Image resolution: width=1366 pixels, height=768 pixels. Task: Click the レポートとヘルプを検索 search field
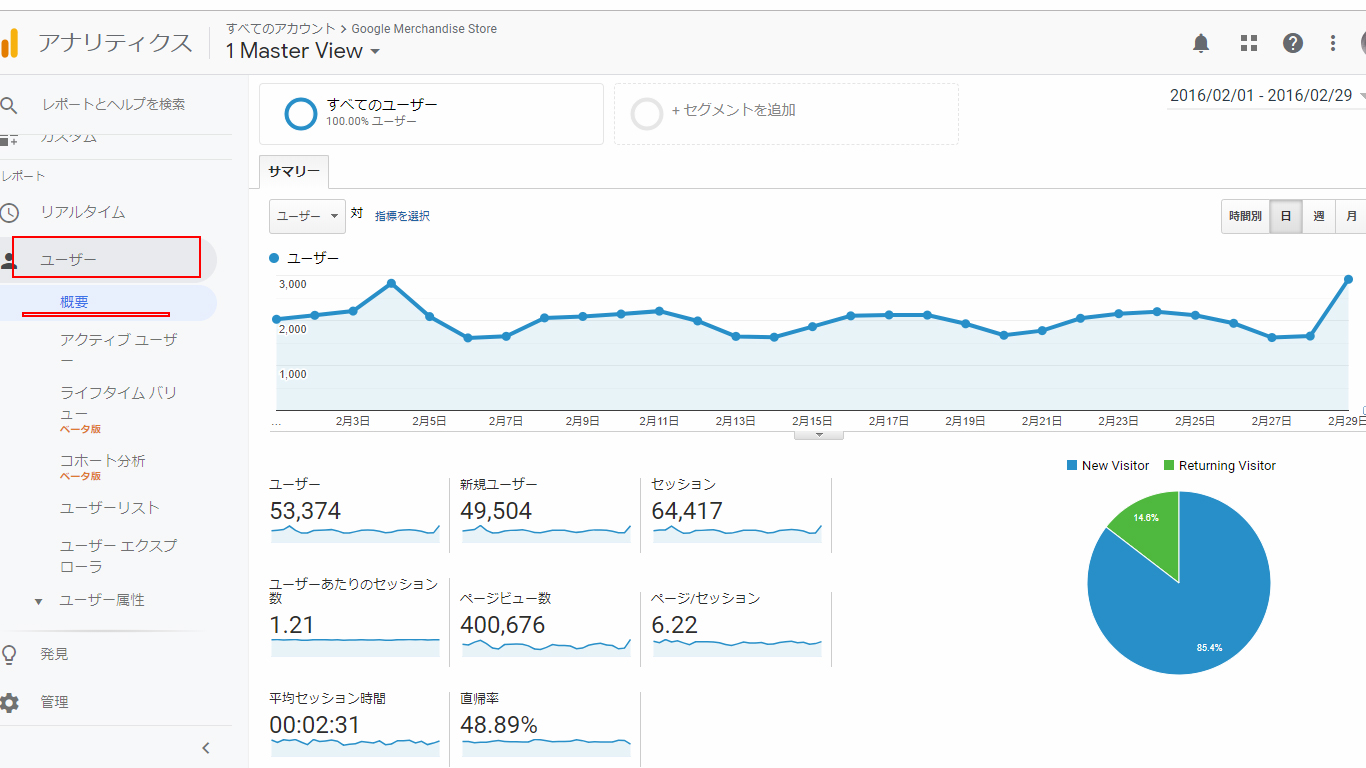[x=113, y=104]
